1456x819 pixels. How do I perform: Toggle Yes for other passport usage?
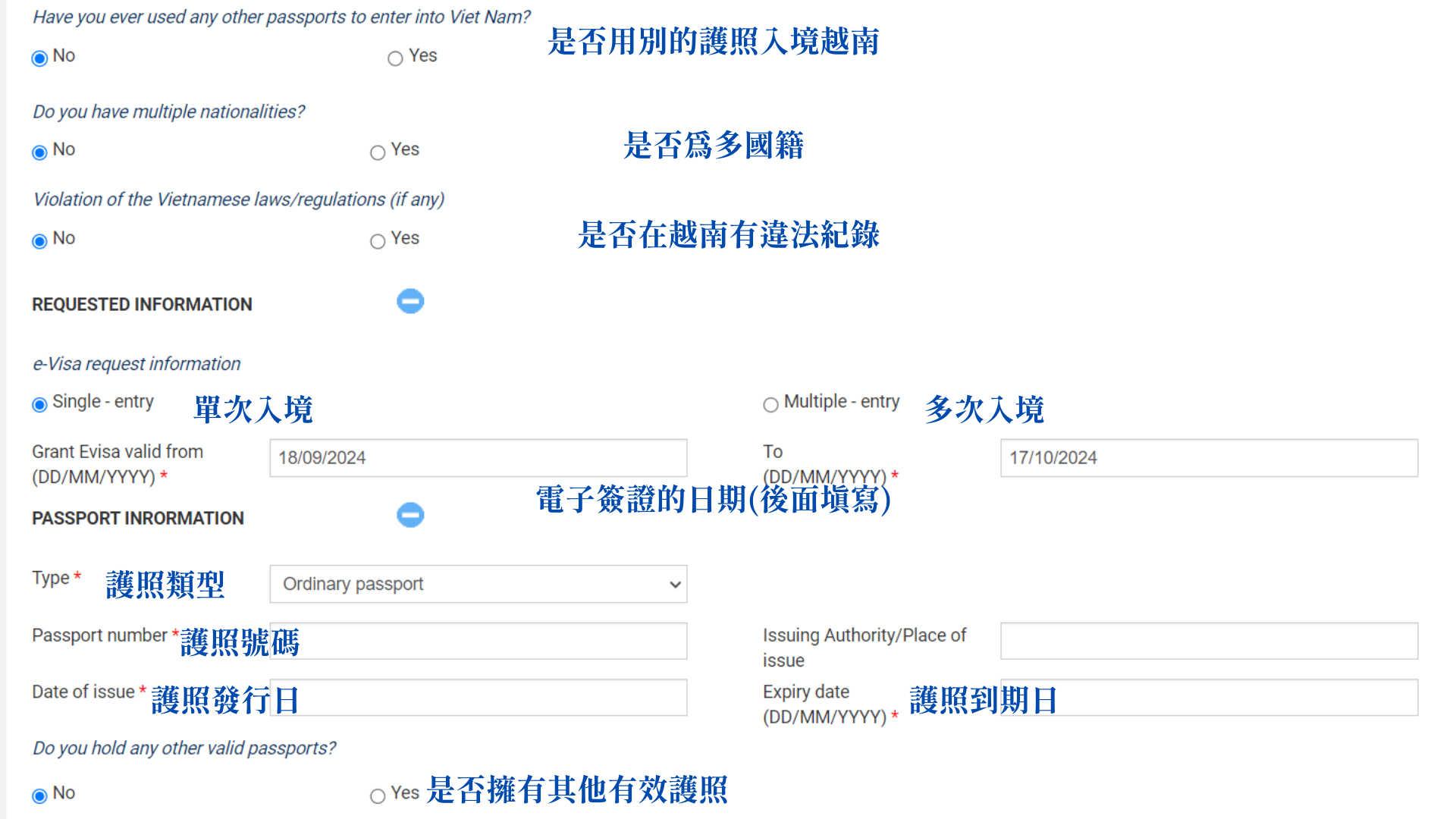(x=395, y=57)
